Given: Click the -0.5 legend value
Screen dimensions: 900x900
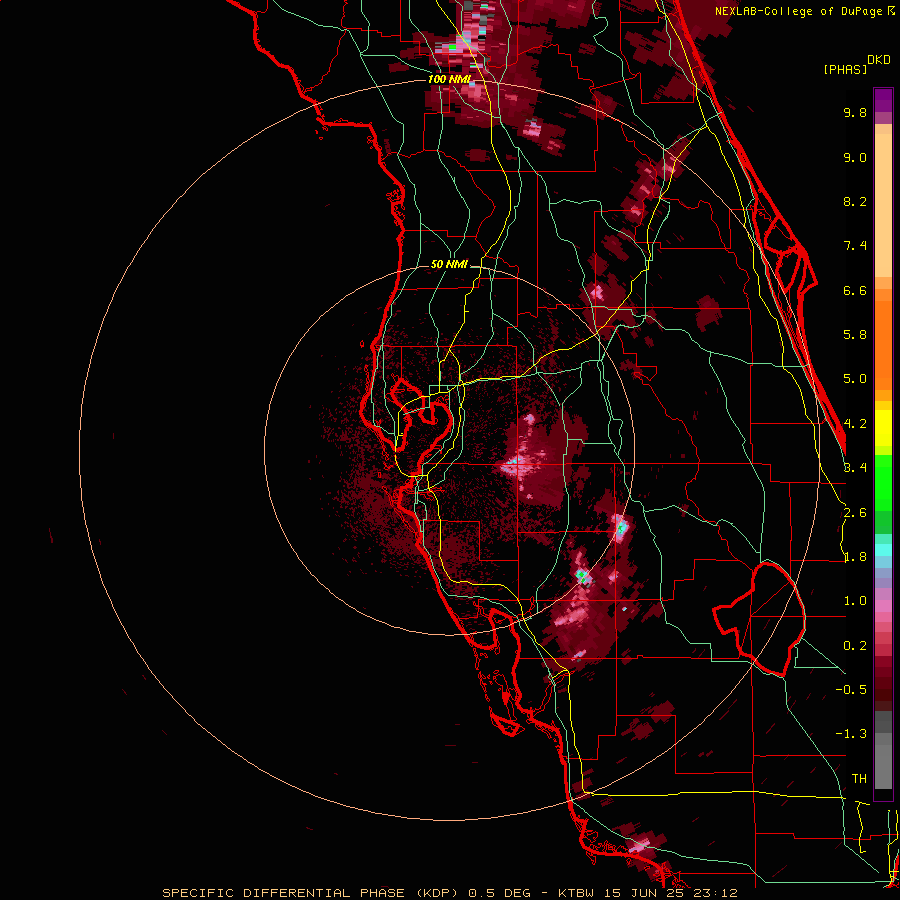Looking at the screenshot, I should click(851, 690).
